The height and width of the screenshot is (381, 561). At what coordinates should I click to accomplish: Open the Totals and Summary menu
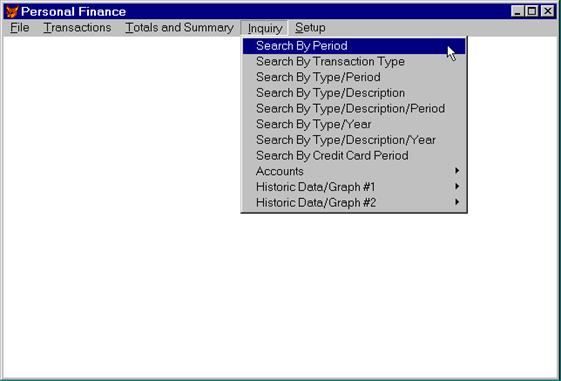click(179, 28)
